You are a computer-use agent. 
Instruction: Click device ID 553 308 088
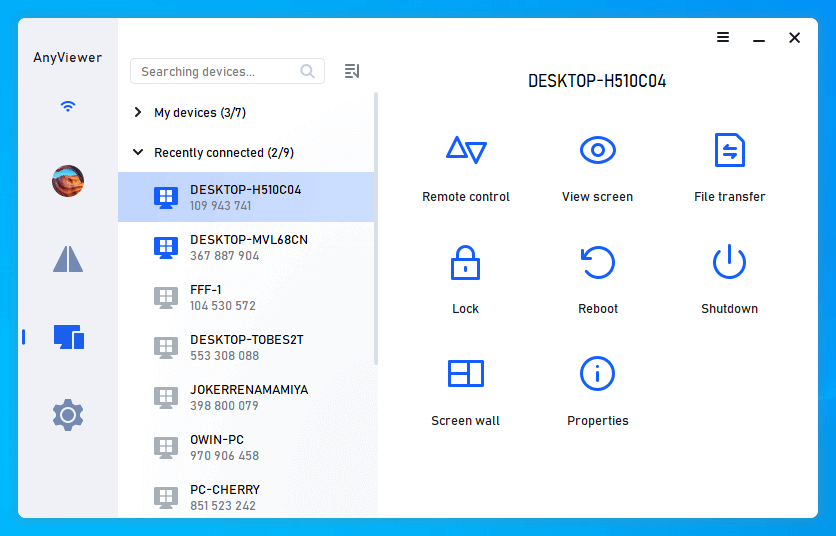tap(224, 356)
